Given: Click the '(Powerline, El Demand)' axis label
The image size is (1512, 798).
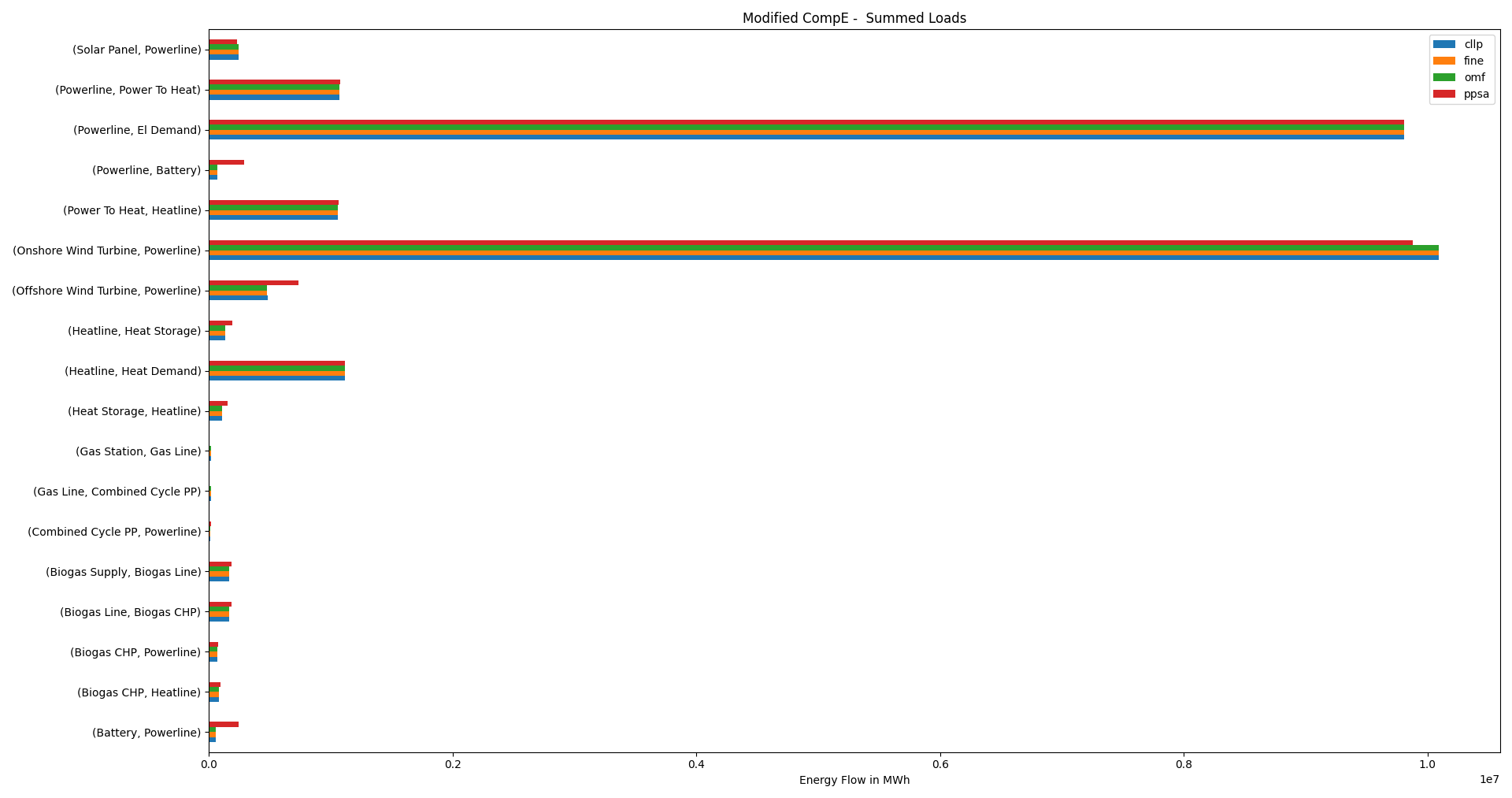Looking at the screenshot, I should (137, 130).
